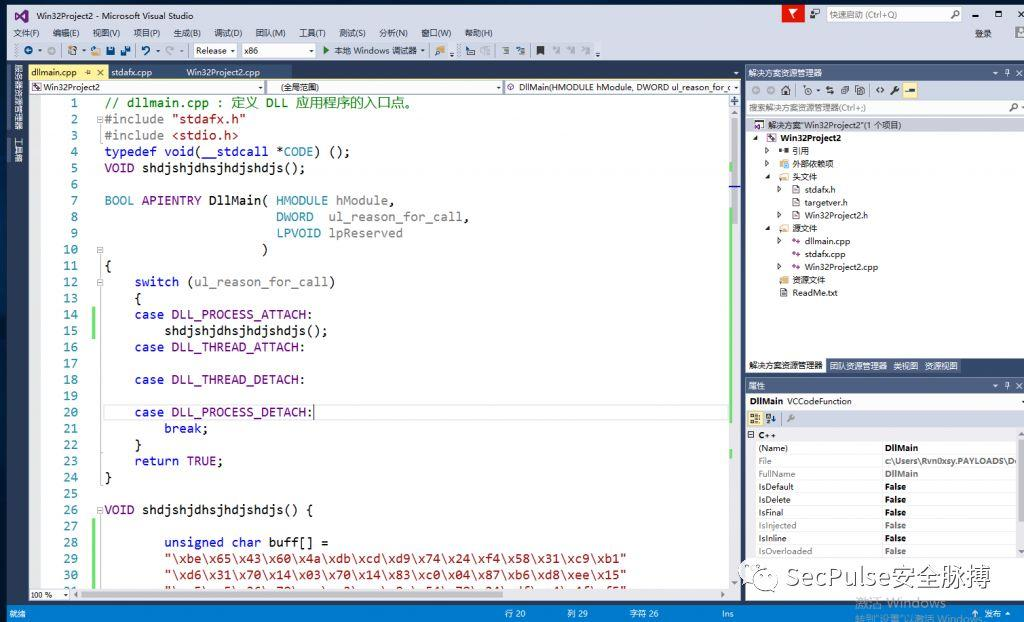Viewport: 1024px width, 622px height.
Task: Switch to the Win32Project2.cpp tab
Action: click(x=223, y=72)
